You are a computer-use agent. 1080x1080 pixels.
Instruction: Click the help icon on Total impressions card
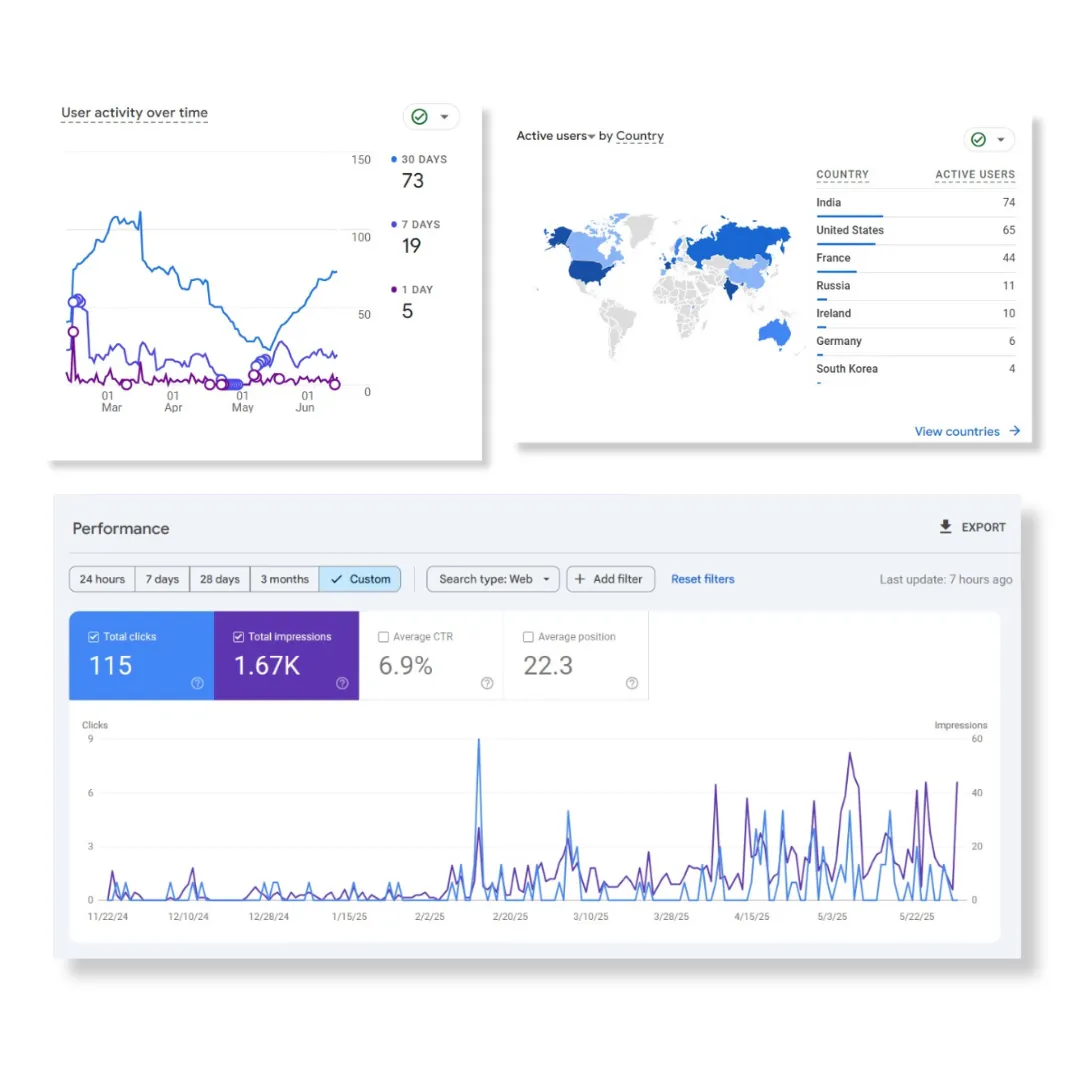(341, 683)
